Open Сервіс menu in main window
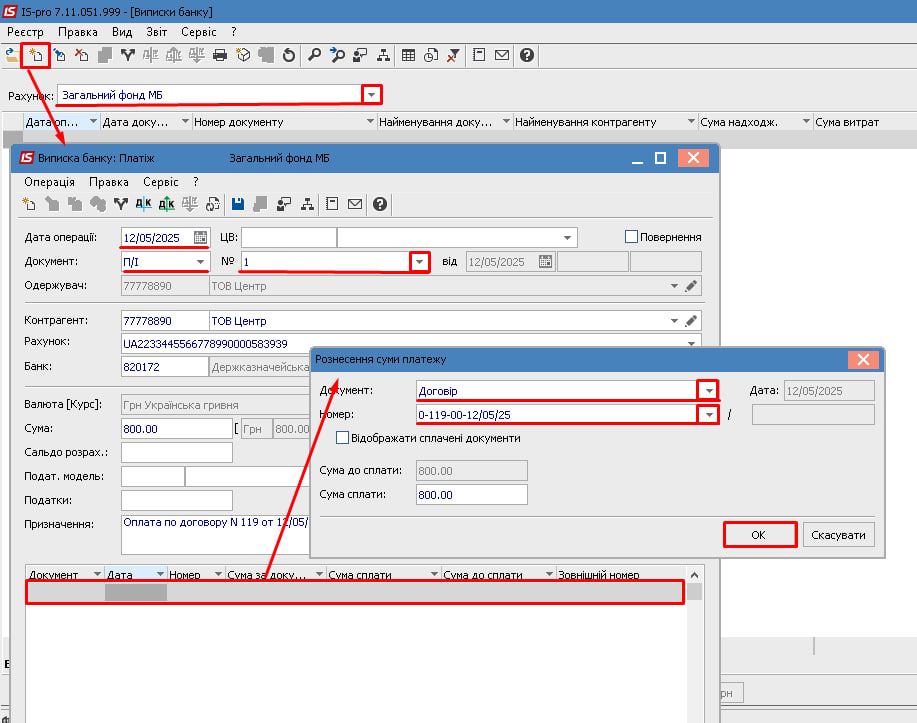917x723 pixels. (199, 32)
